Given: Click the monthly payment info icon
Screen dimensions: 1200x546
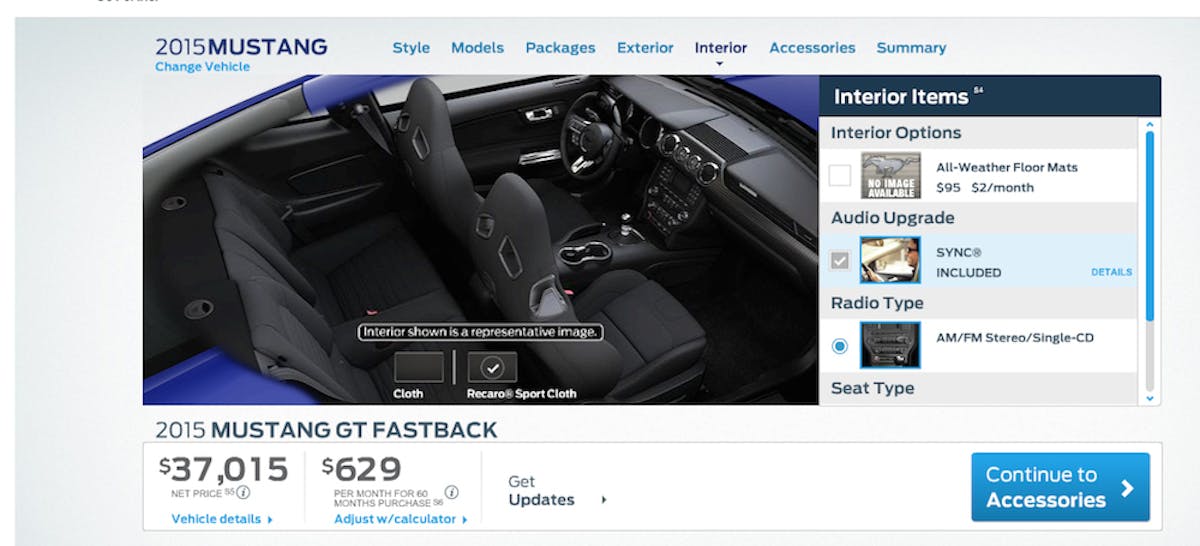Looking at the screenshot, I should click(x=451, y=492).
